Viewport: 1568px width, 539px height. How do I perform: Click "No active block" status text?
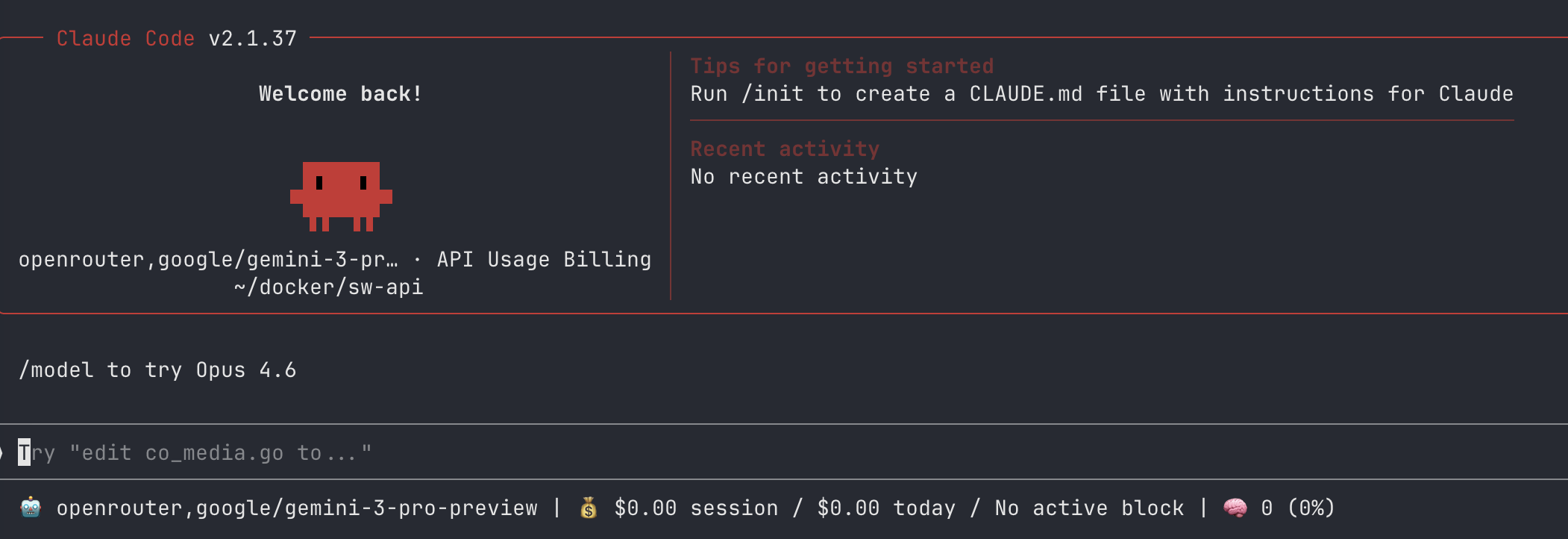point(1089,508)
